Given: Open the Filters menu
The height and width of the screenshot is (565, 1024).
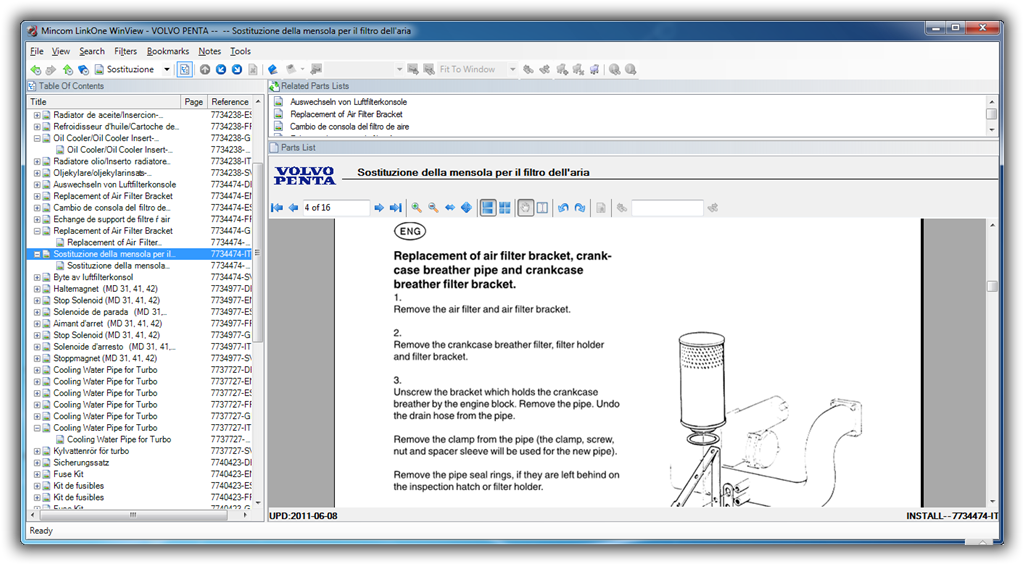Looking at the screenshot, I should (125, 51).
